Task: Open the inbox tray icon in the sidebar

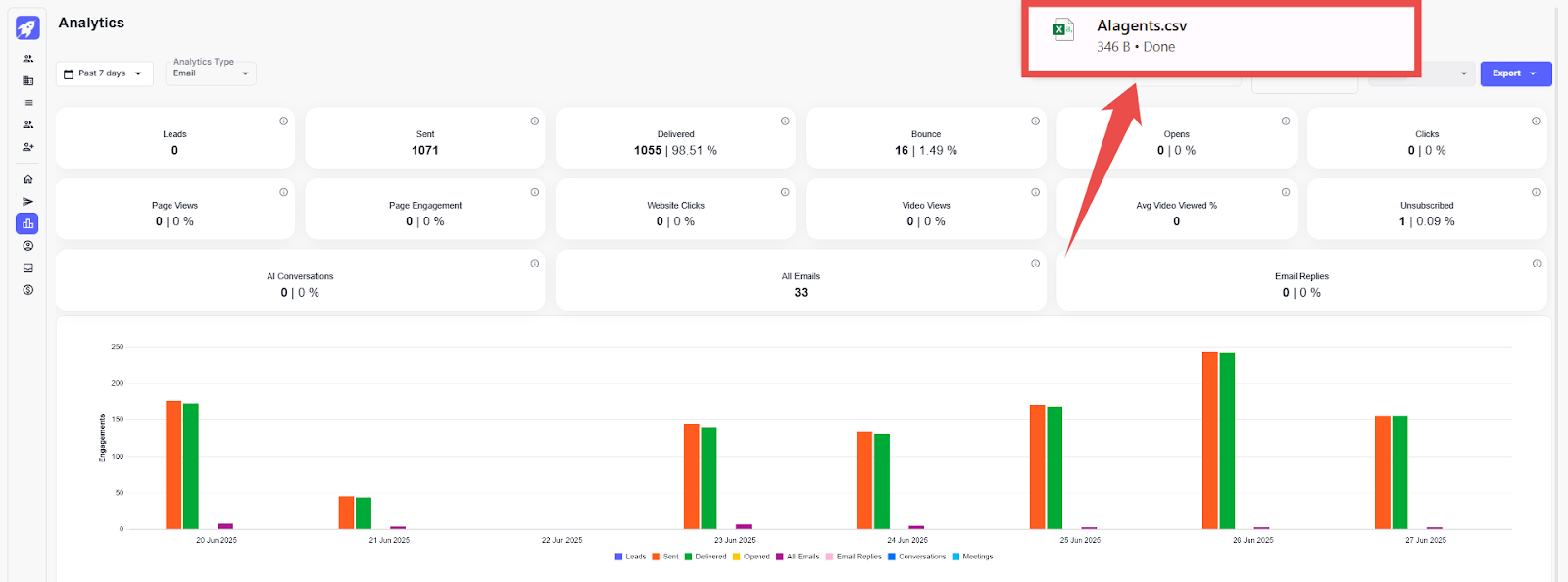Action: (x=27, y=267)
